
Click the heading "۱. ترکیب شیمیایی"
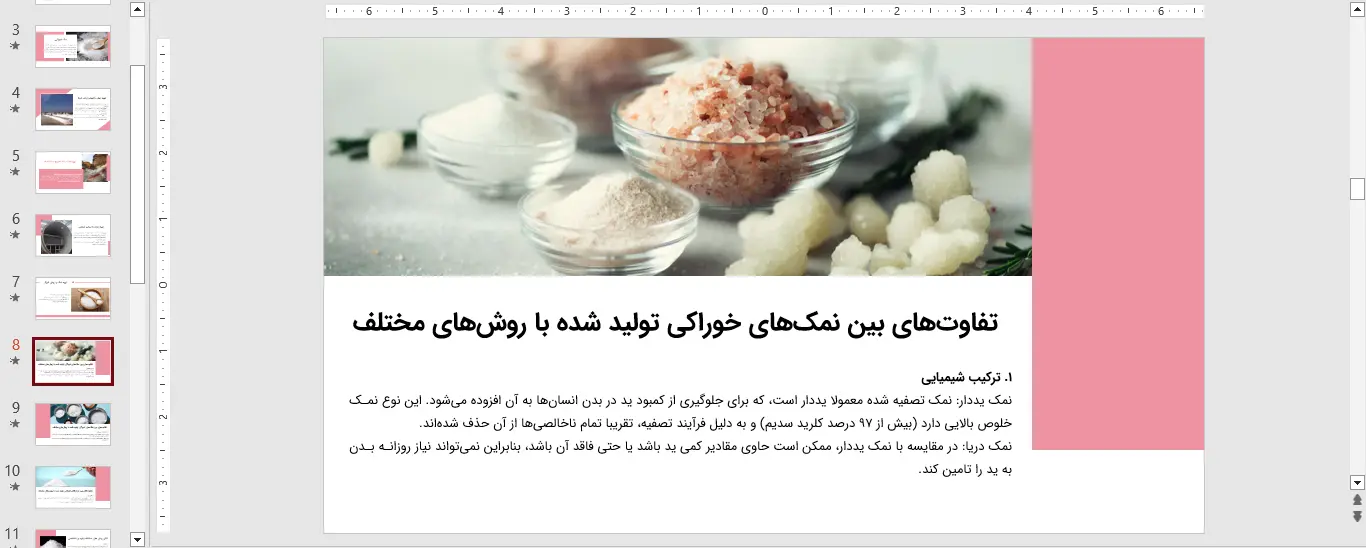coord(966,378)
